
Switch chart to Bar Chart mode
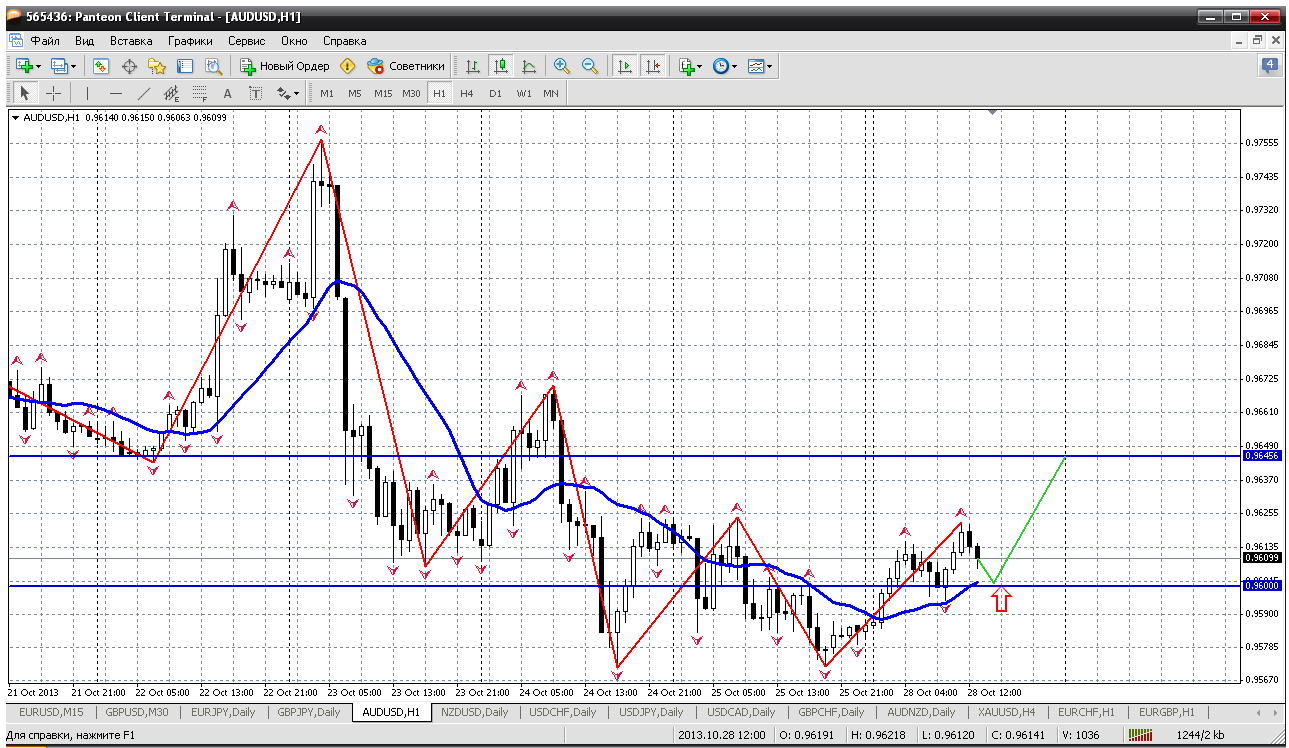pyautogui.click(x=473, y=66)
